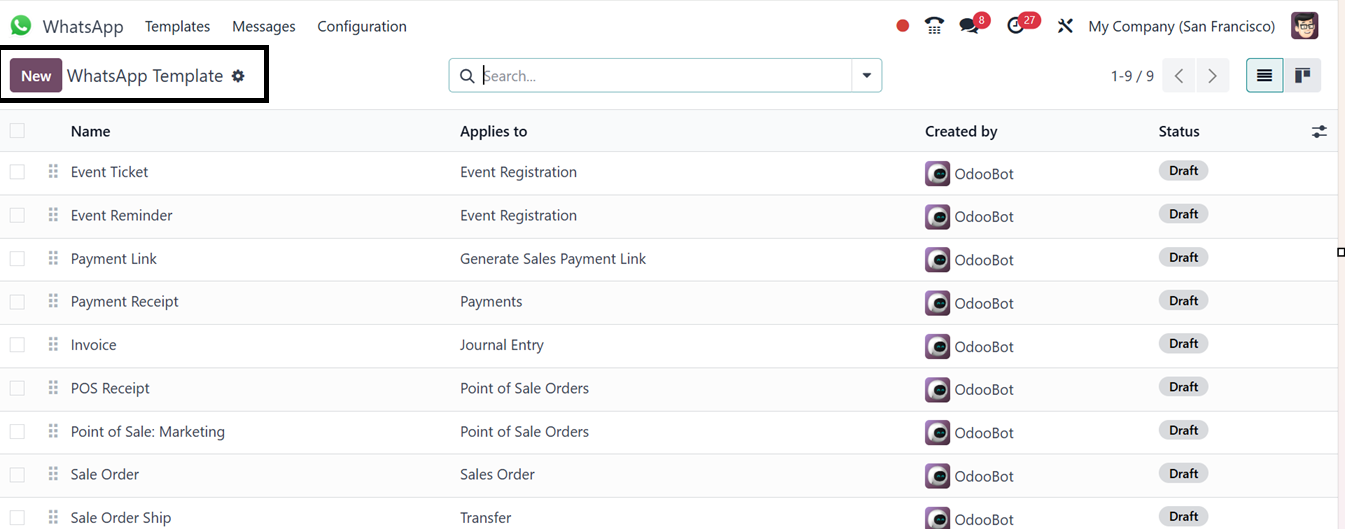Viewport: 1345px width, 529px height.
Task: Open the My Company (San Francisco) switcher
Action: coord(1181,26)
